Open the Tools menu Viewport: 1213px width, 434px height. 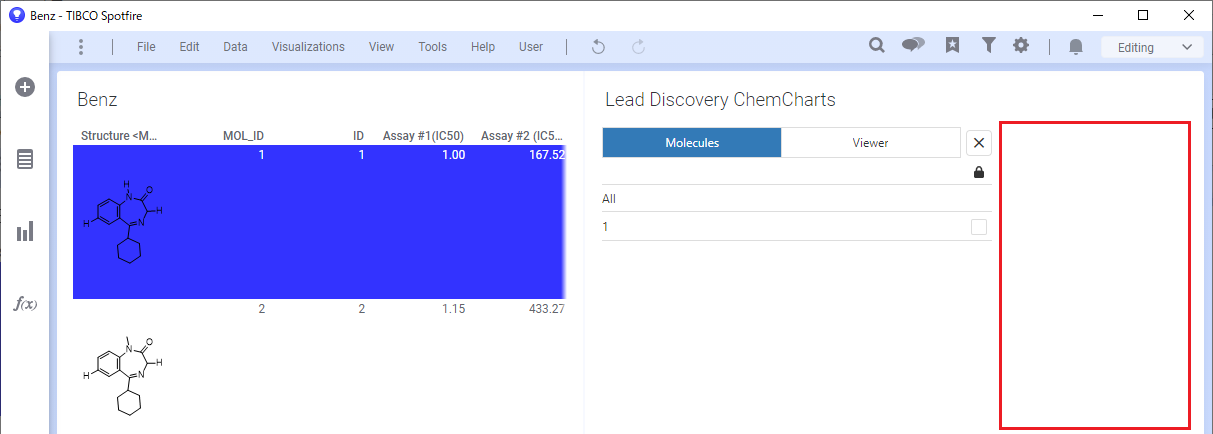point(432,47)
